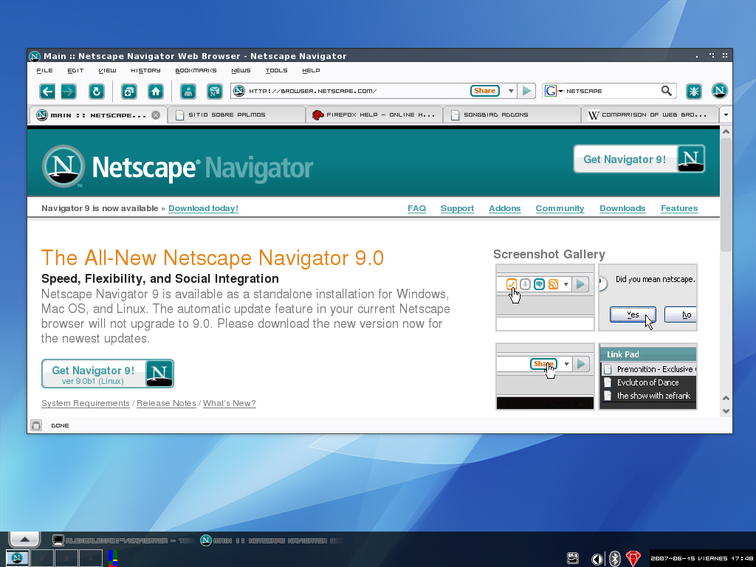Open the list all tabs dropdown
Image resolution: width=756 pixels, height=567 pixels.
[726, 115]
